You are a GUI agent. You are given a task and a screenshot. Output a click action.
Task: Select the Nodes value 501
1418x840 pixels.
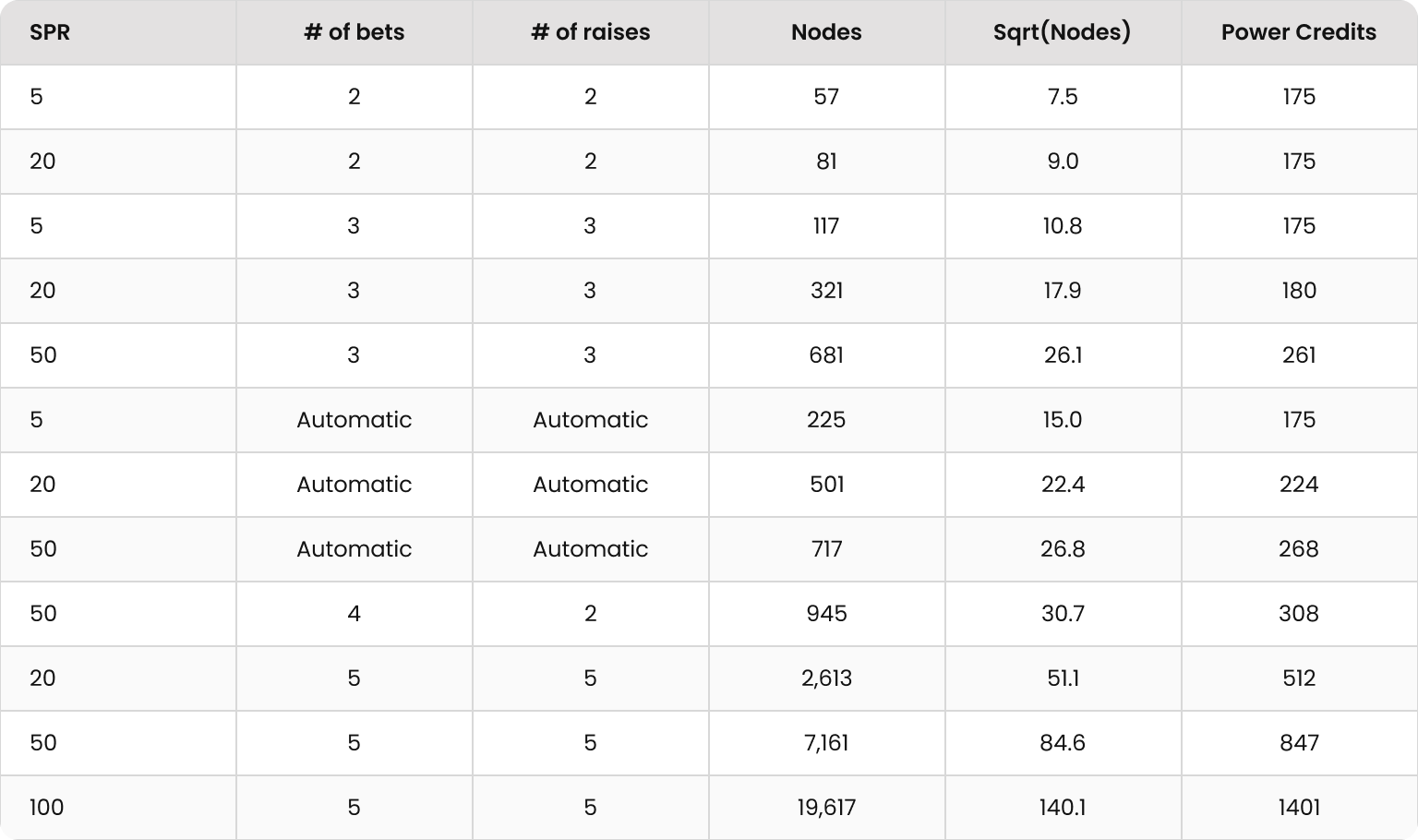pyautogui.click(x=826, y=485)
